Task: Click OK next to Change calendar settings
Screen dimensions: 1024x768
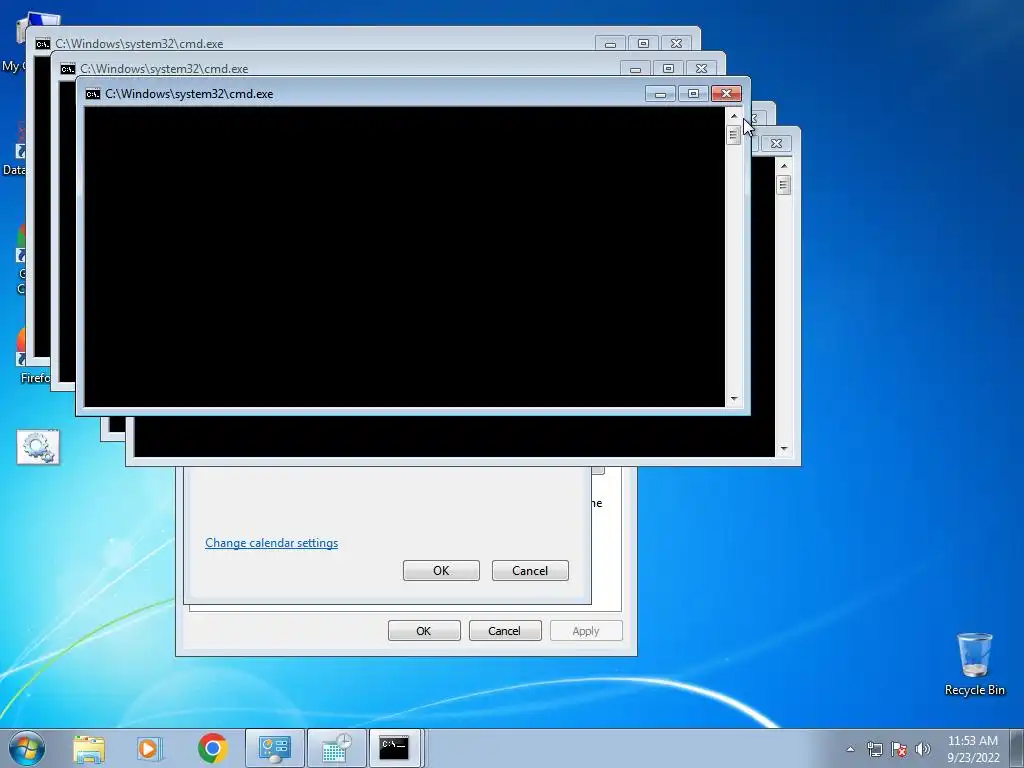Action: point(441,570)
